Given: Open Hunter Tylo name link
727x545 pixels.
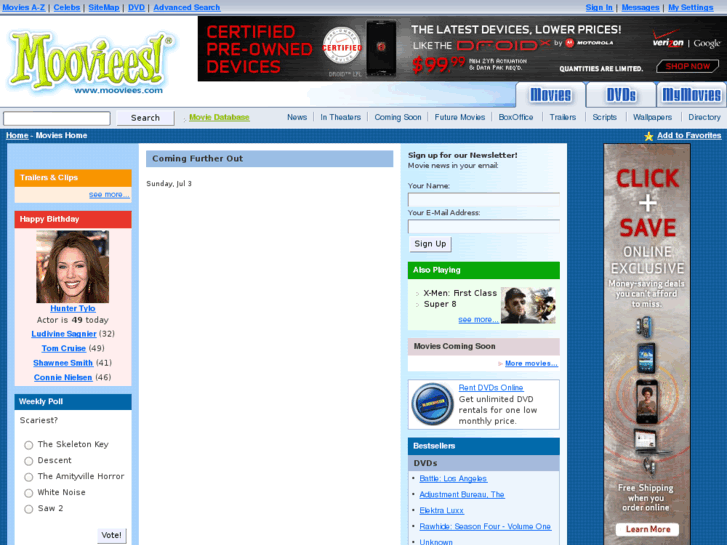Looking at the screenshot, I should pos(73,308).
